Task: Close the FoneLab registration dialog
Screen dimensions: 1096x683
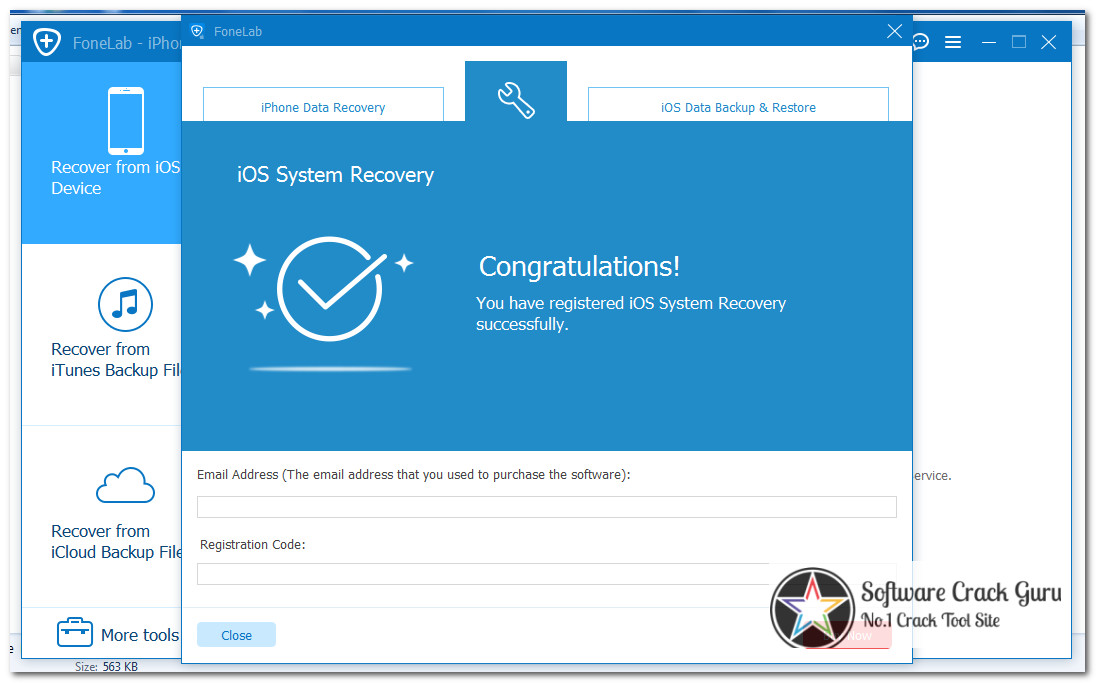Action: pyautogui.click(x=894, y=31)
